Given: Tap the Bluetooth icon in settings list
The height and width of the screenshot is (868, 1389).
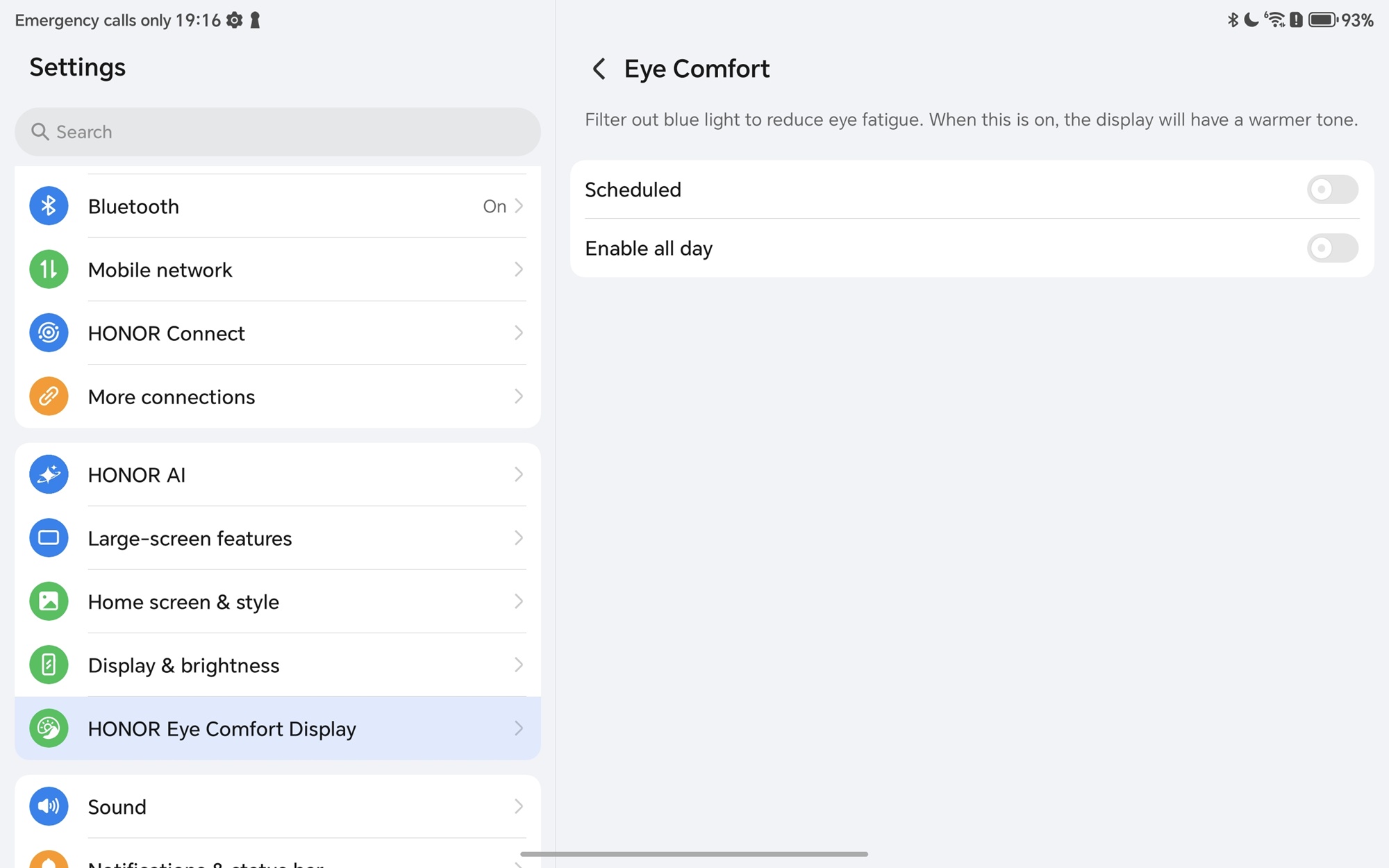Looking at the screenshot, I should pyautogui.click(x=49, y=206).
